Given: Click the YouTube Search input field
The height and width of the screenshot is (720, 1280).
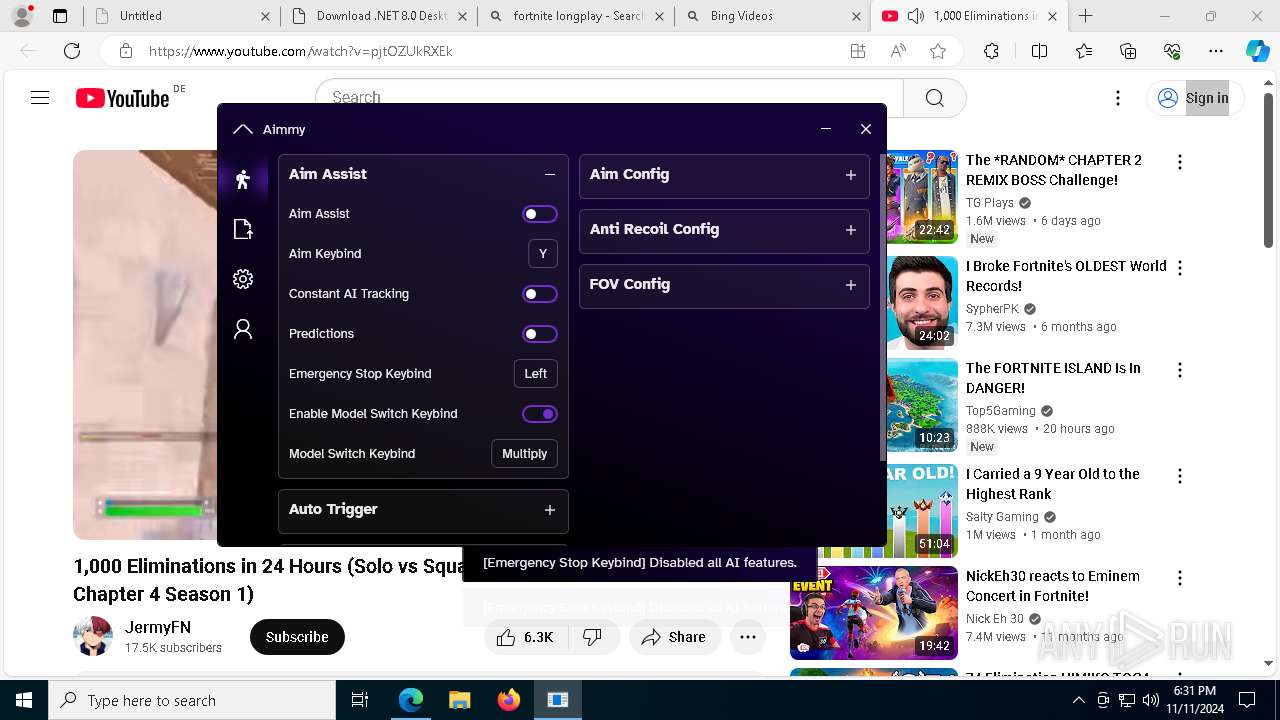Looking at the screenshot, I should [x=610, y=98].
